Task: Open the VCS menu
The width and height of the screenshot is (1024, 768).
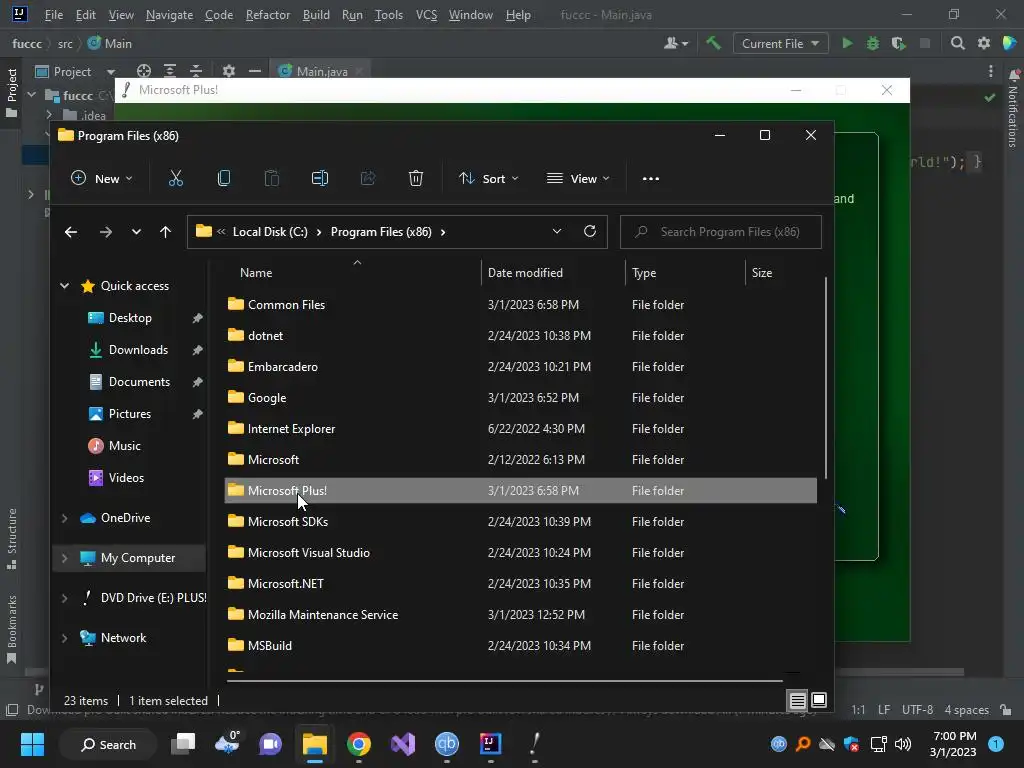Action: (x=426, y=14)
